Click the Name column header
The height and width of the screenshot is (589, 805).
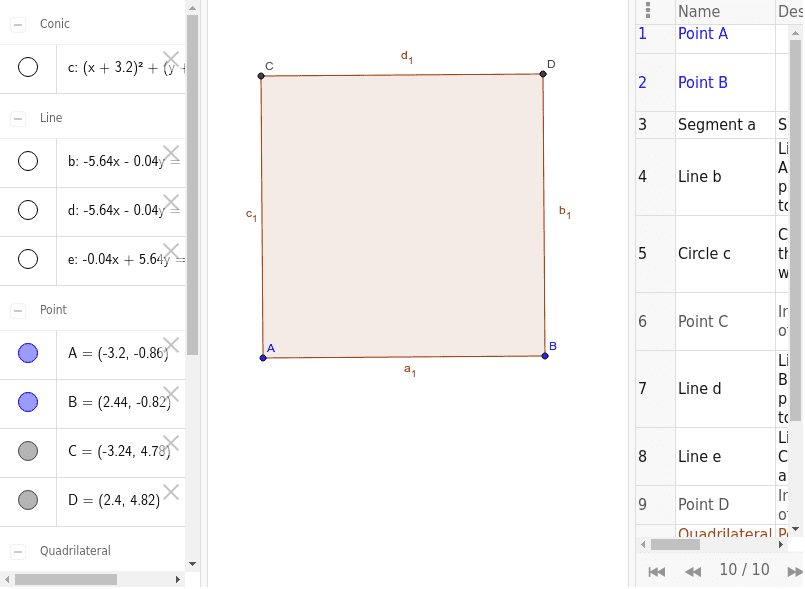pos(724,11)
